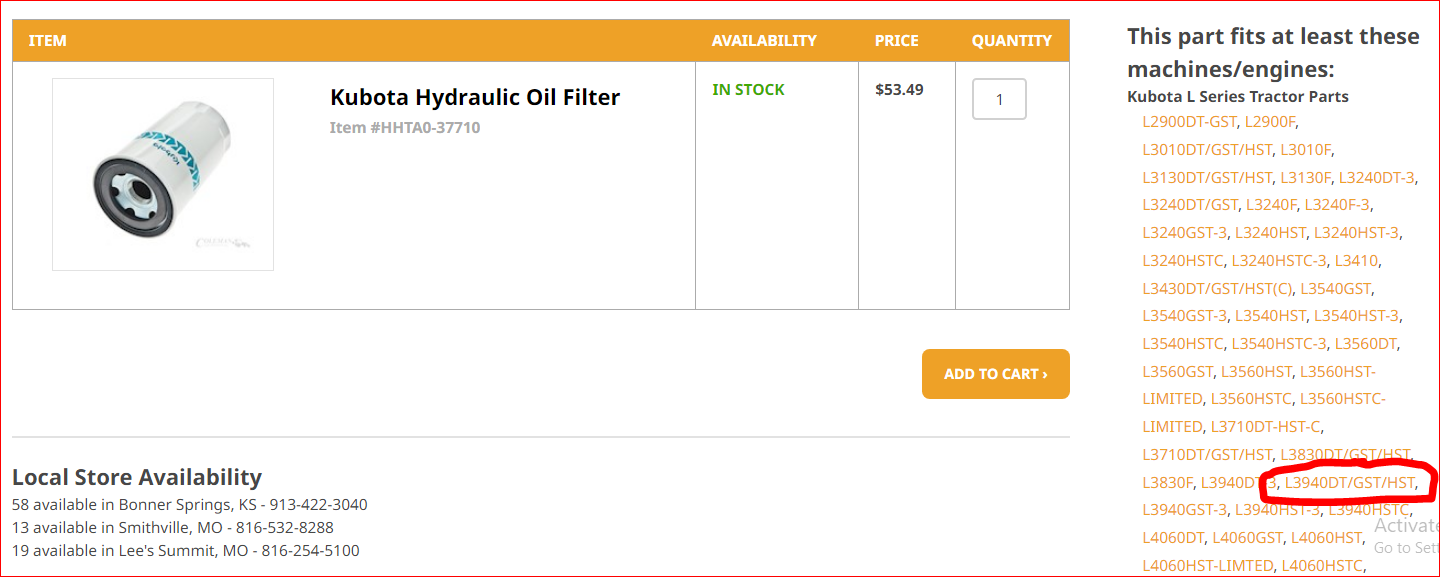Open the L3560DT tractor link

click(x=1365, y=344)
